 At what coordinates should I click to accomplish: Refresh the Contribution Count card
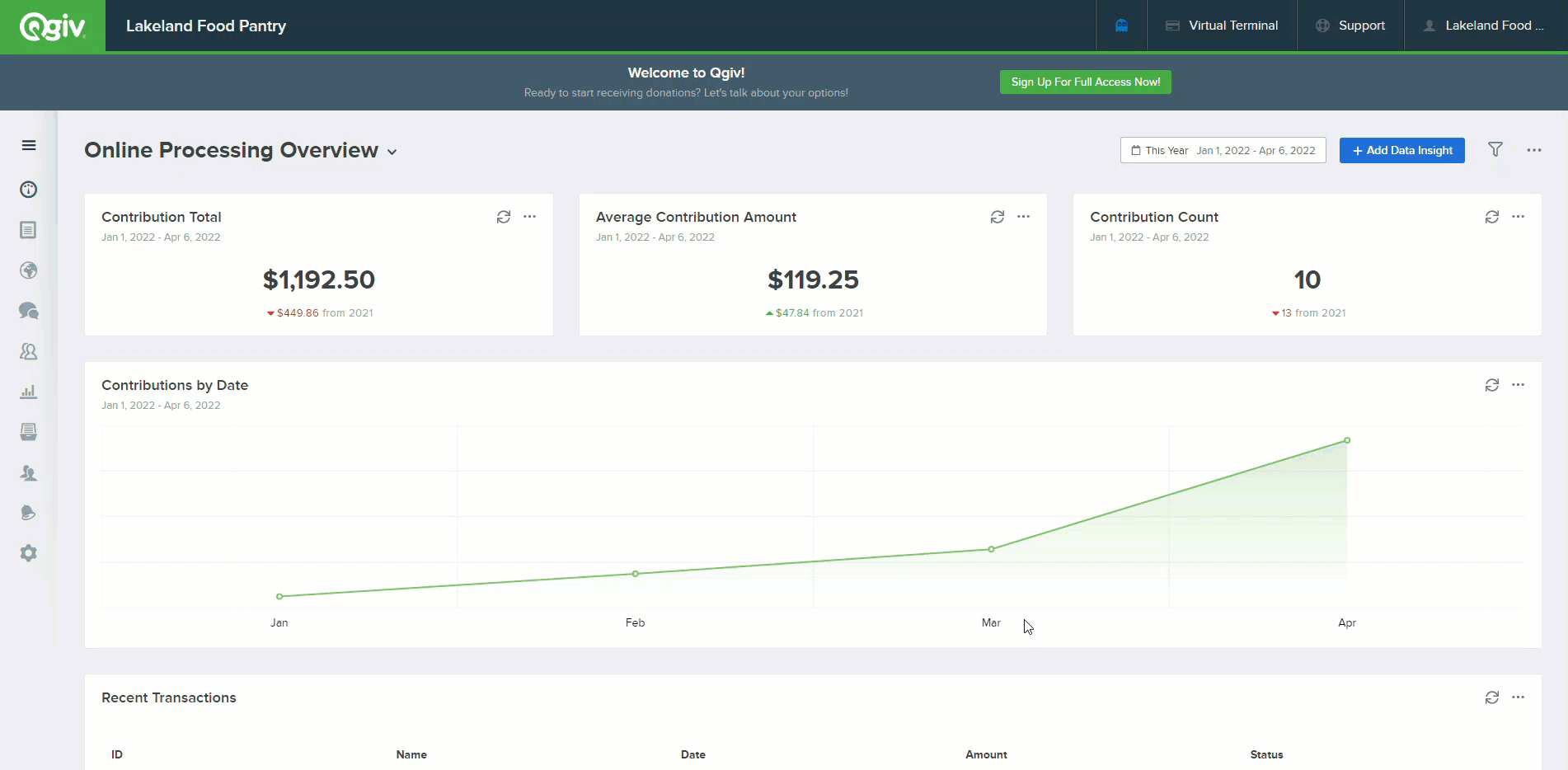point(1492,217)
